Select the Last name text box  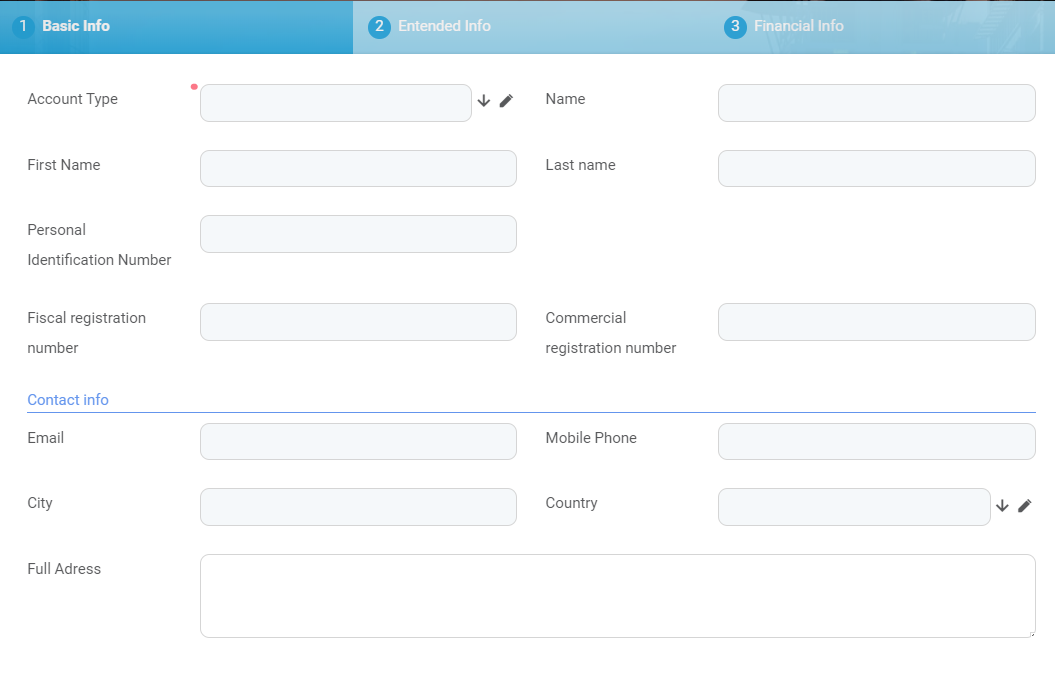[876, 168]
